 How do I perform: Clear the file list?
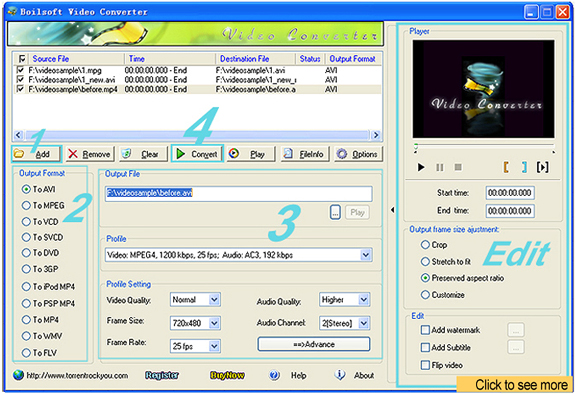143,154
